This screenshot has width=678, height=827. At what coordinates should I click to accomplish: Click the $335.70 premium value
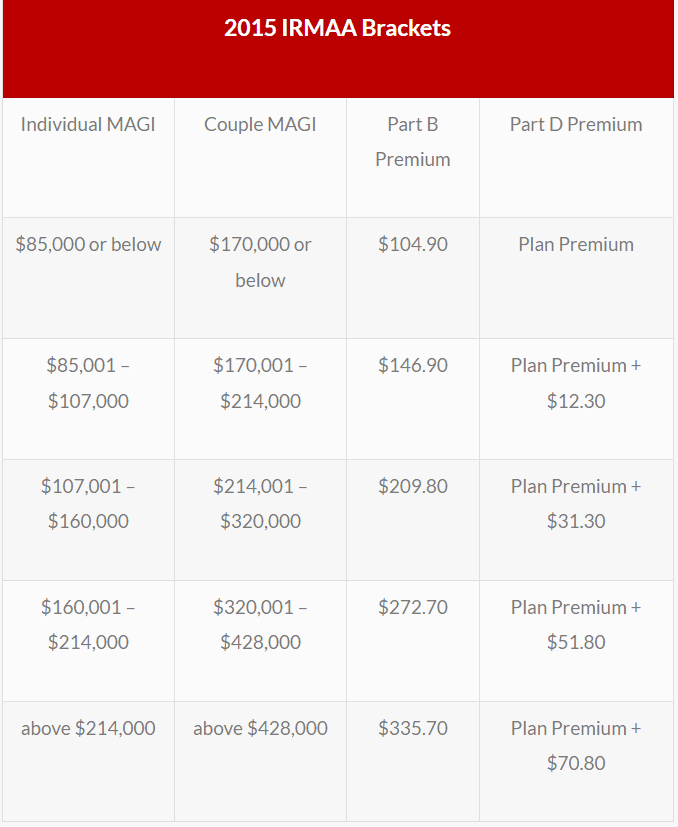point(413,729)
